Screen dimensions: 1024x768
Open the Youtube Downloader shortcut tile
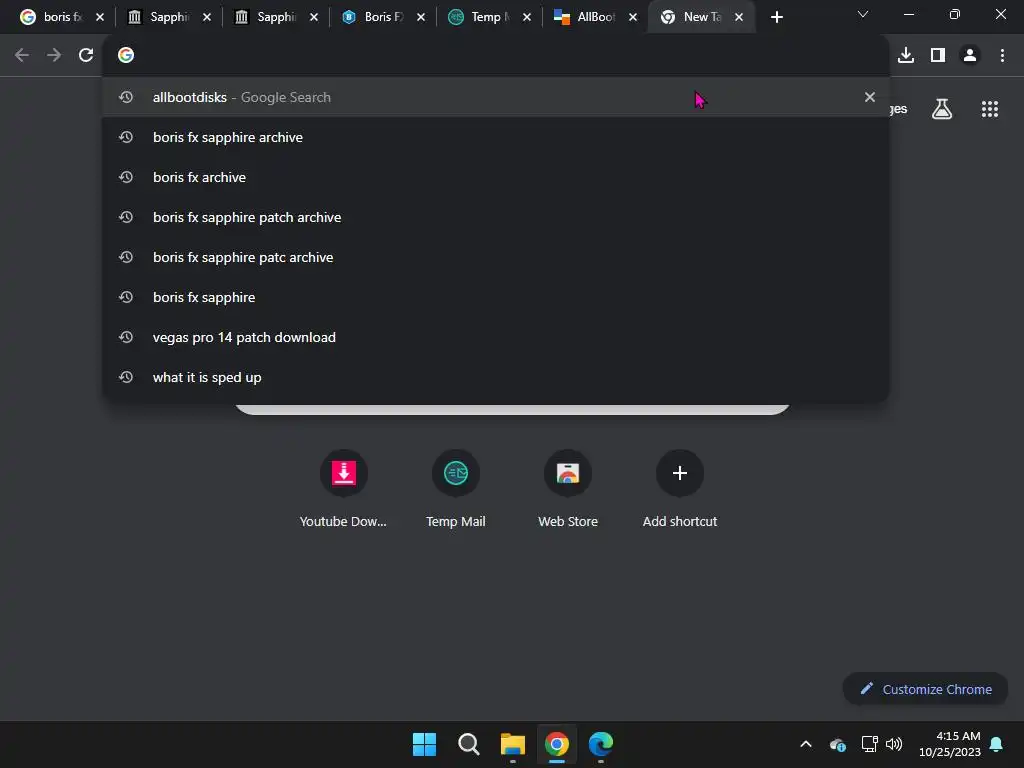point(344,488)
